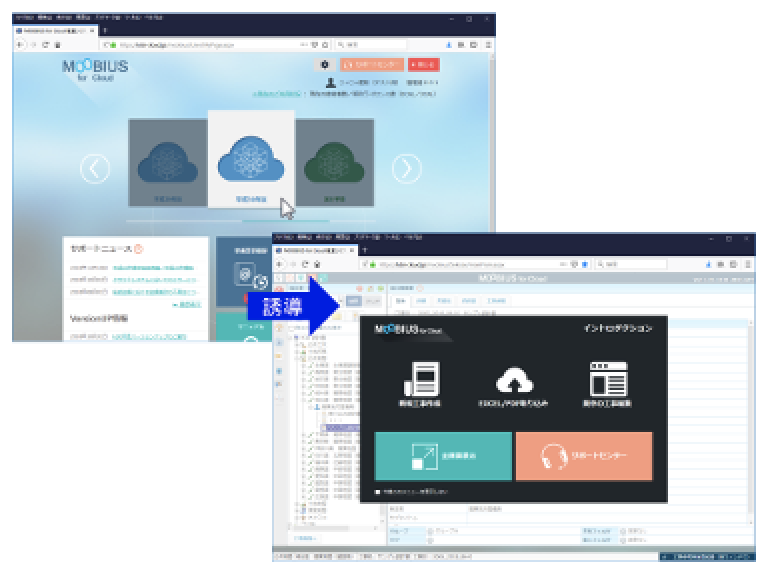
Task: Click the document icon for new construction in intro dialog
Action: (421, 378)
